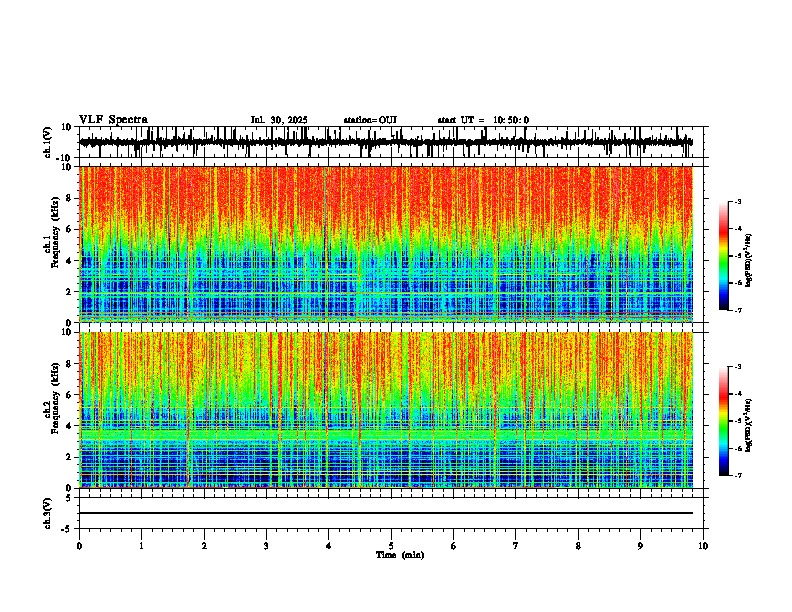Click the ch.2 color bar log(PSD) label
The width and height of the screenshot is (792, 612).
[x=748, y=426]
